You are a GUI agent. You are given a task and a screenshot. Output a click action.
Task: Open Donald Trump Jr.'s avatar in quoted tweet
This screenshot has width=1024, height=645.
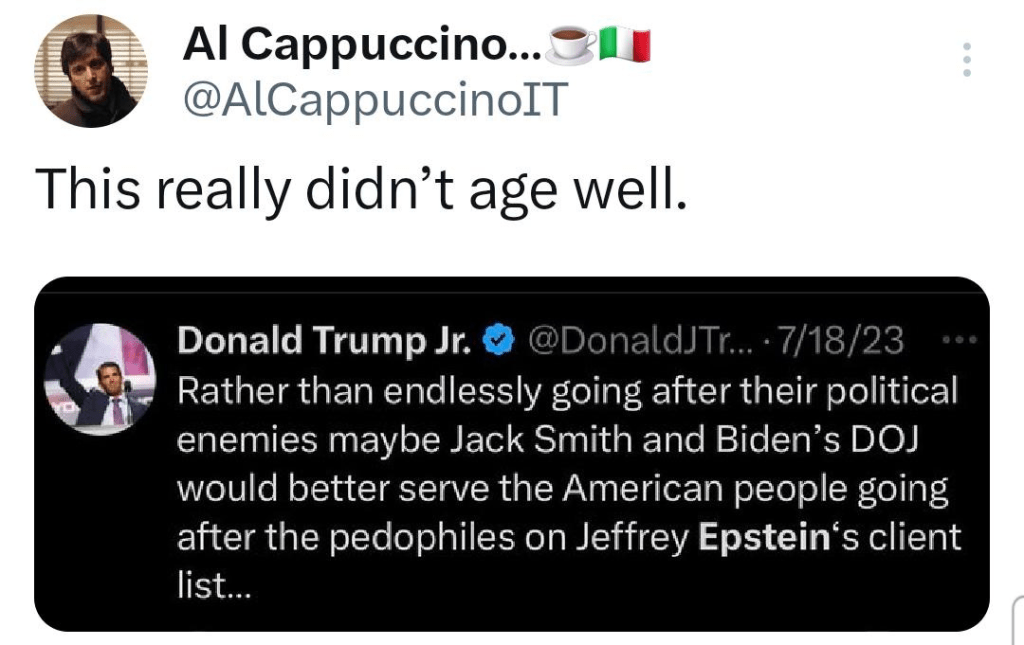pos(99,379)
